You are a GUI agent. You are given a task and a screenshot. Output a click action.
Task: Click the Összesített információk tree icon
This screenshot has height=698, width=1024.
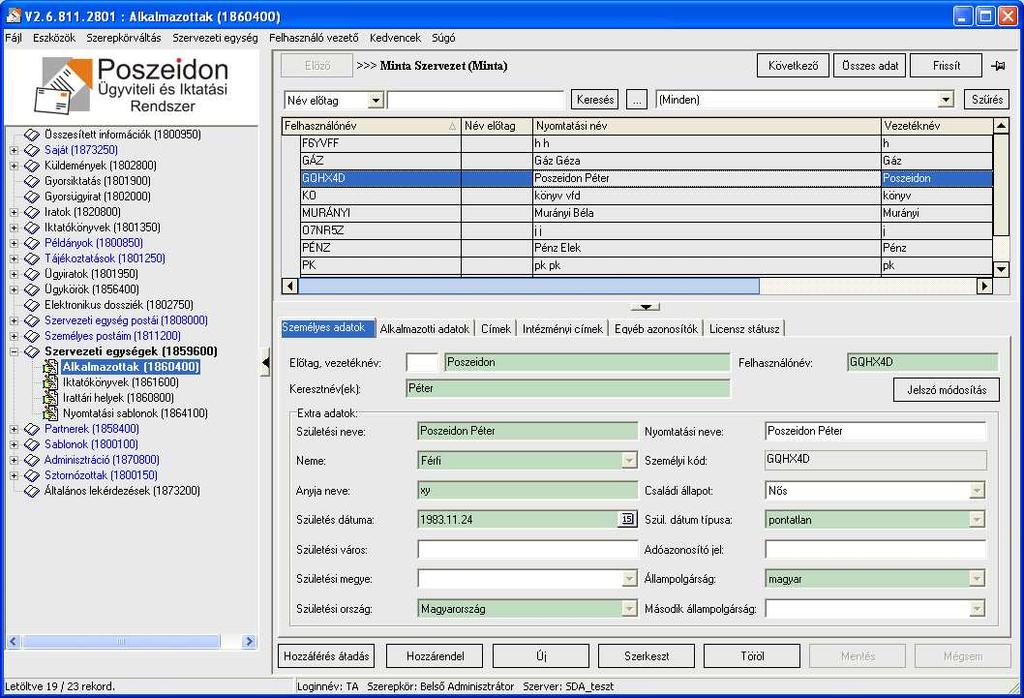point(31,135)
